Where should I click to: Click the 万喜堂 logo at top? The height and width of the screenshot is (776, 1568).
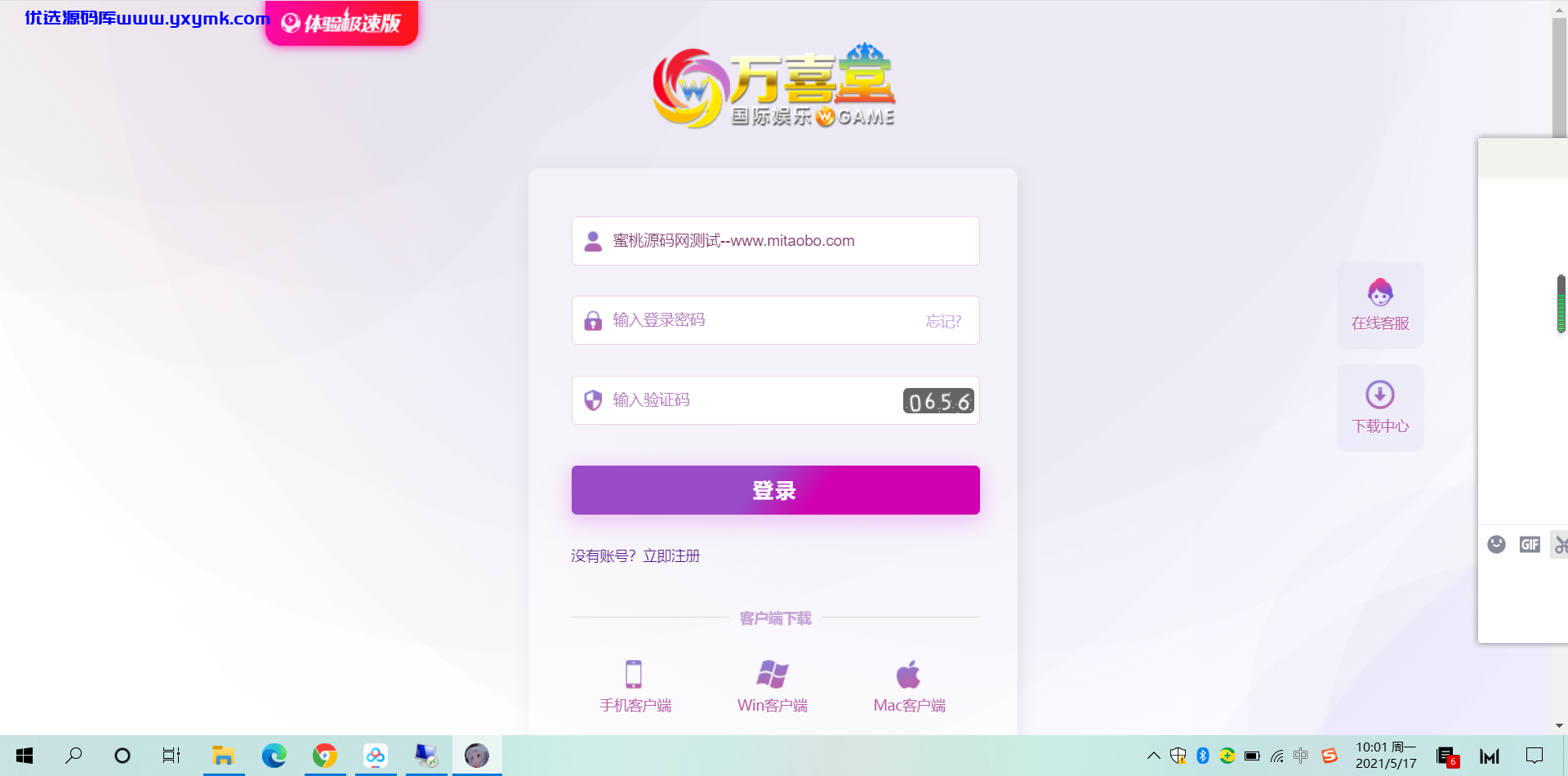[x=773, y=86]
